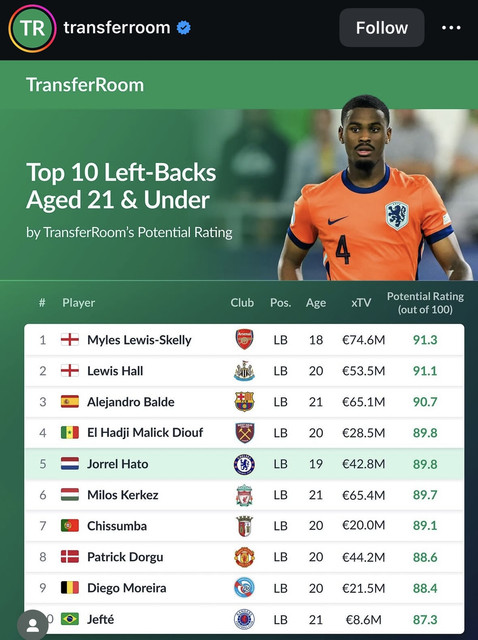The height and width of the screenshot is (640, 478).
Task: Open the three-dot more options menu
Action: [x=451, y=28]
